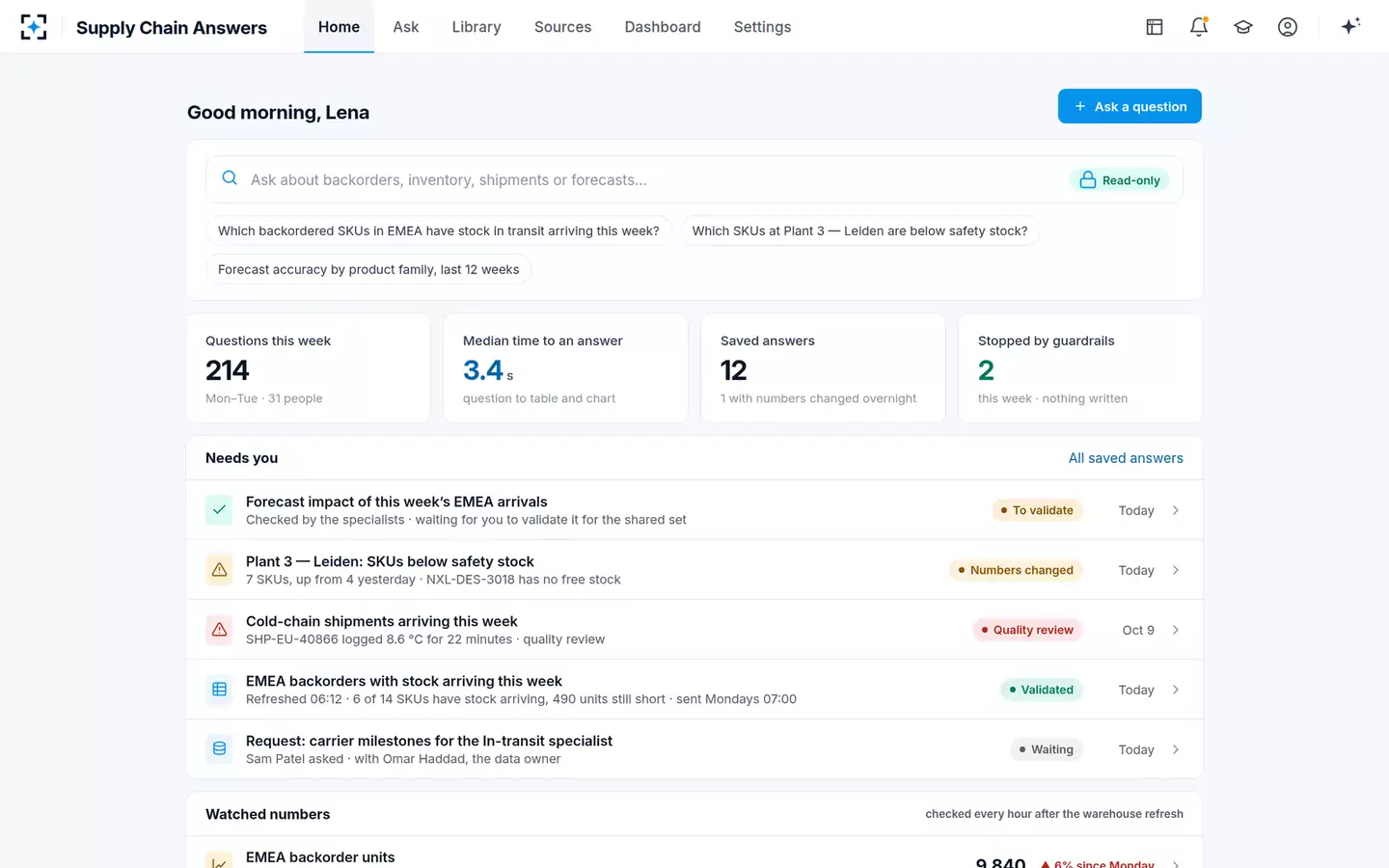Open the All saved answers link
The width and height of the screenshot is (1389, 868).
(1126, 458)
